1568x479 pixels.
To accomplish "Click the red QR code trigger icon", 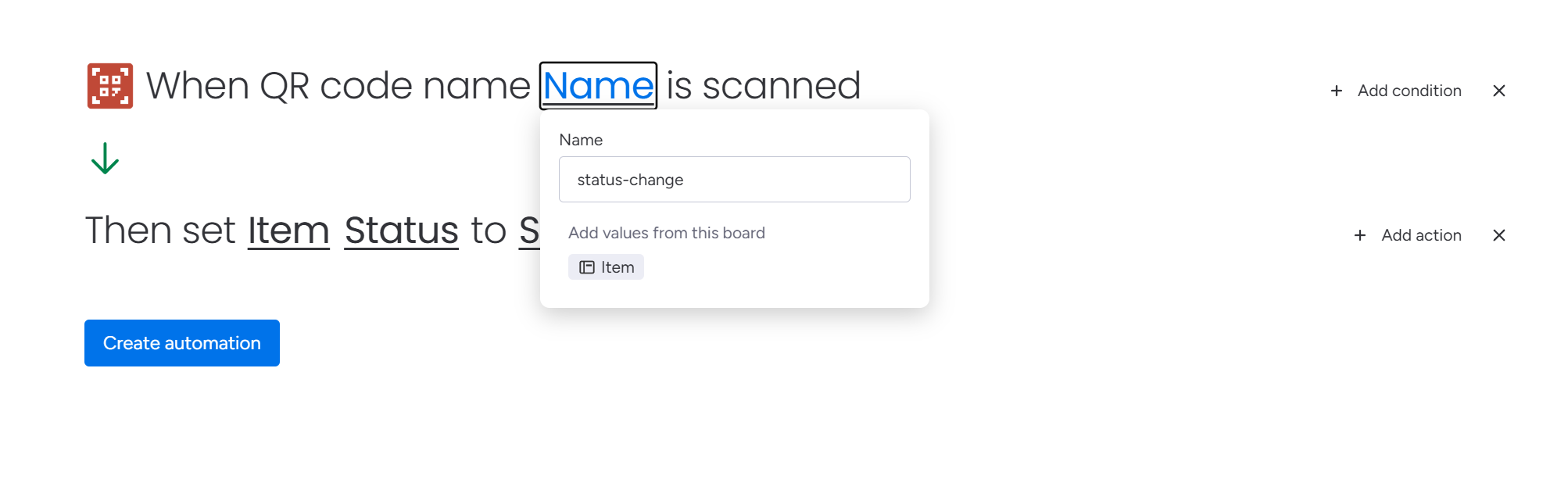I will point(110,86).
